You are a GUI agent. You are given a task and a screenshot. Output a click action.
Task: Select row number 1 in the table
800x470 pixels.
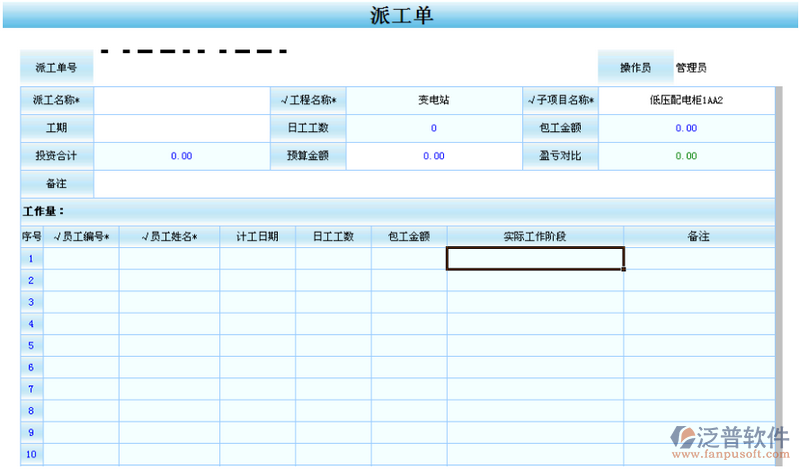click(x=31, y=259)
